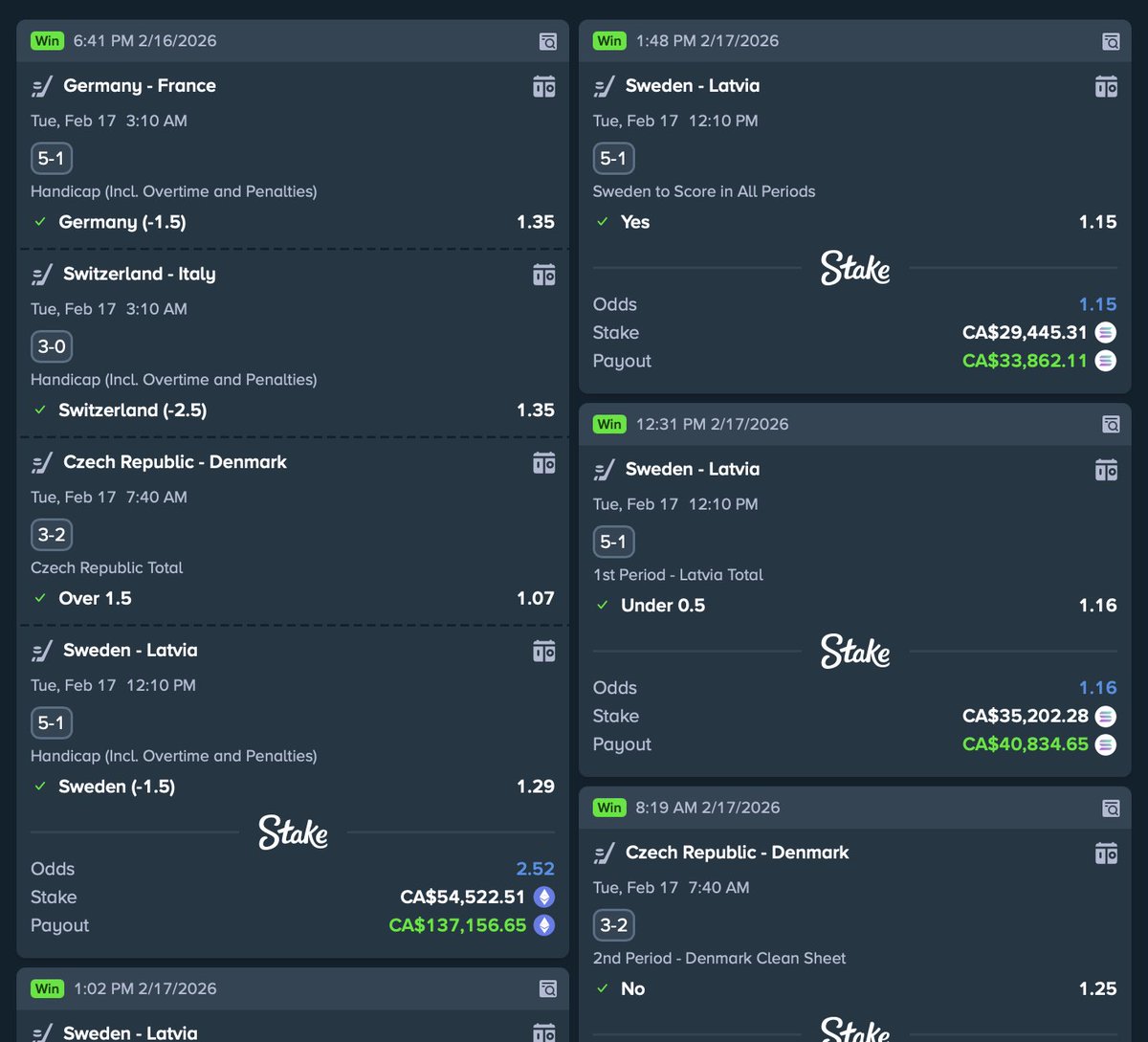Click the total odds value 2.52

click(536, 869)
